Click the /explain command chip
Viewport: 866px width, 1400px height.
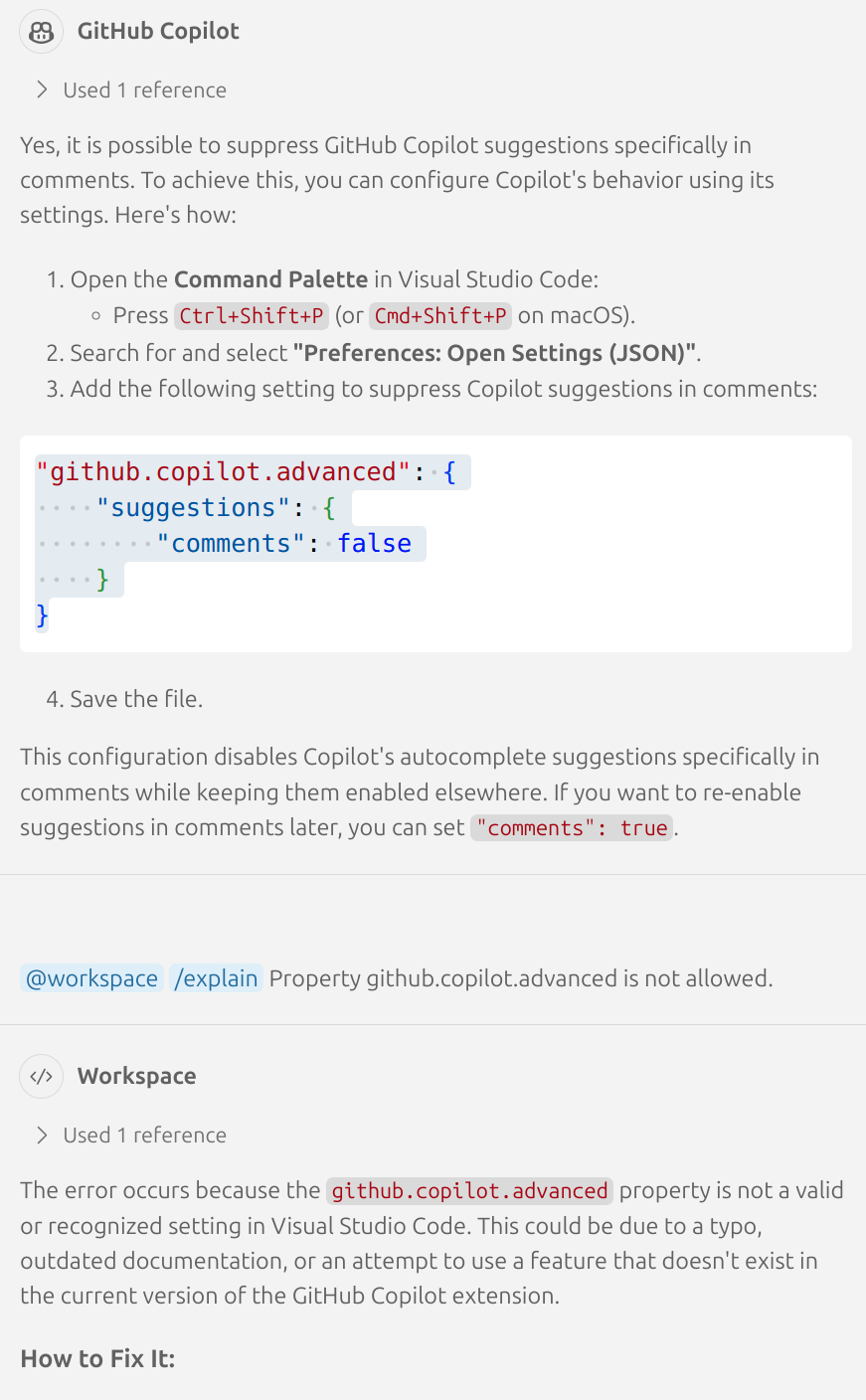pyautogui.click(x=216, y=978)
